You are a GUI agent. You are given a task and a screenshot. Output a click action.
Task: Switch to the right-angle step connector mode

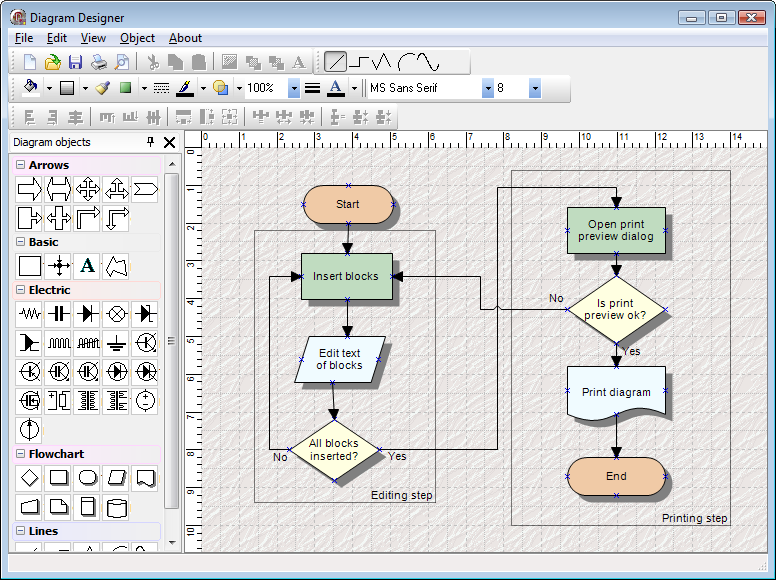pos(359,62)
